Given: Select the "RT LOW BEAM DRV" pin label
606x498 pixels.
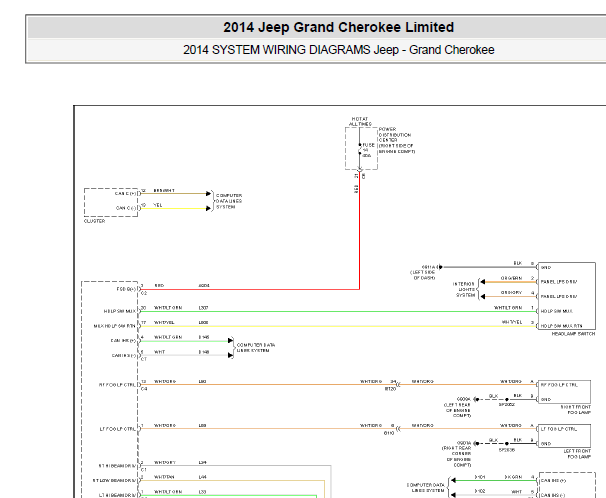Looking at the screenshot, I should click(114, 481).
